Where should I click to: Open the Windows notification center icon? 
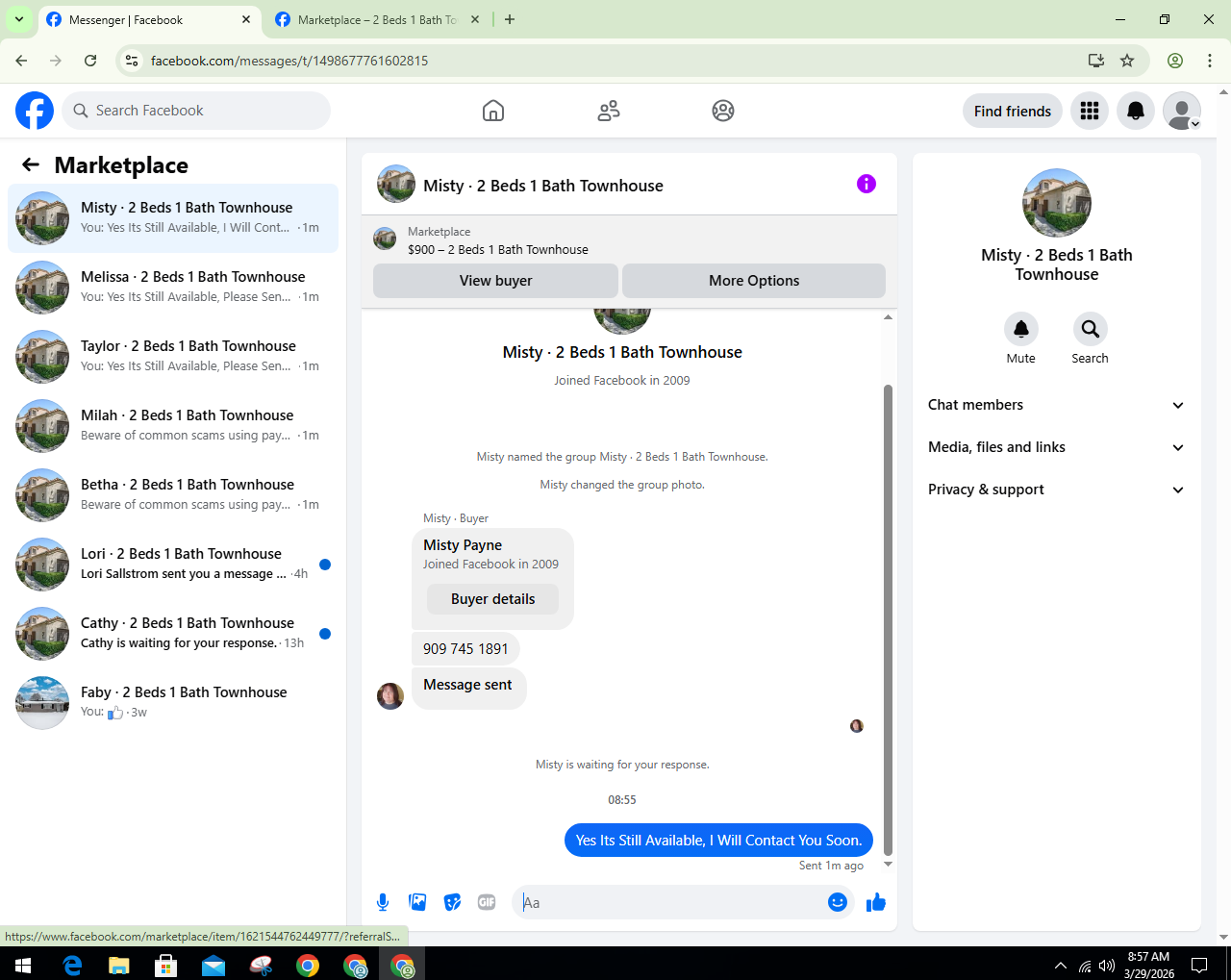click(x=1199, y=966)
